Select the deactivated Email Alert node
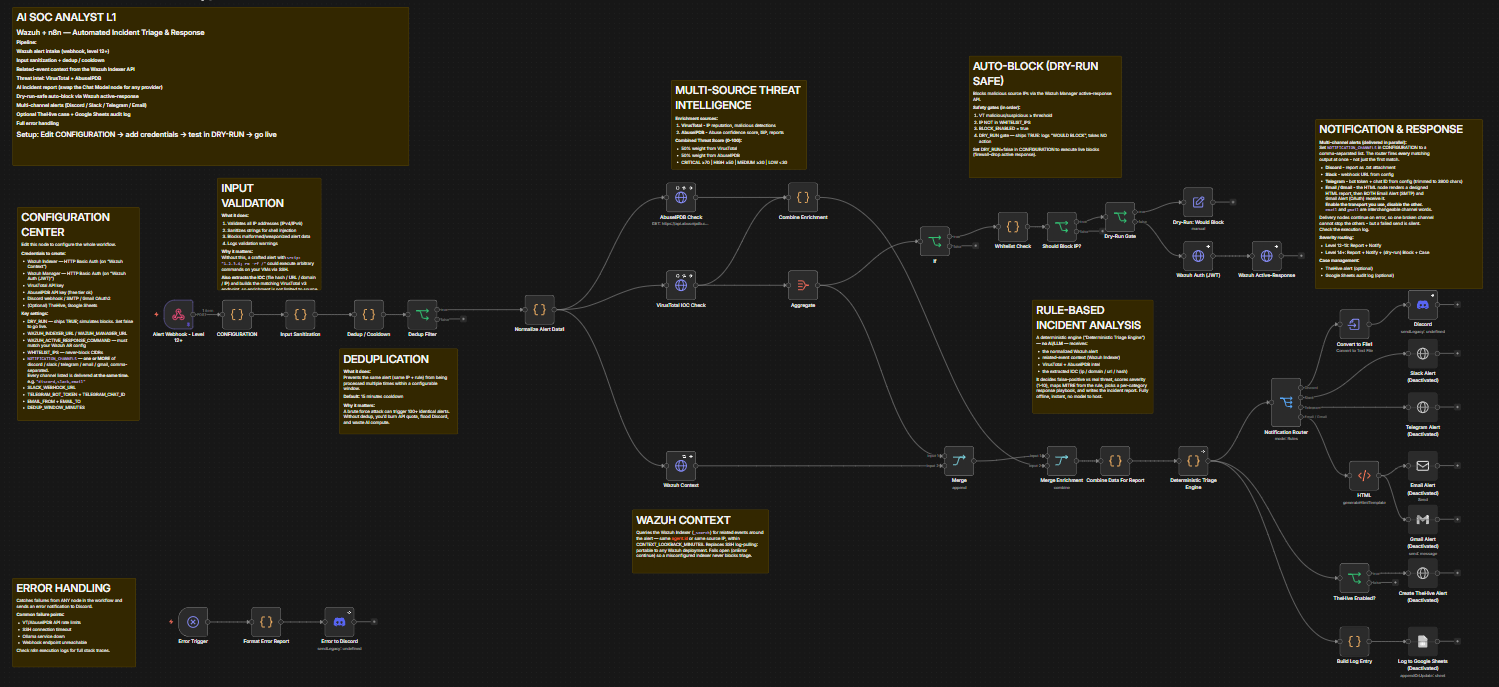Screen dimensions: 1499x687 1422,465
